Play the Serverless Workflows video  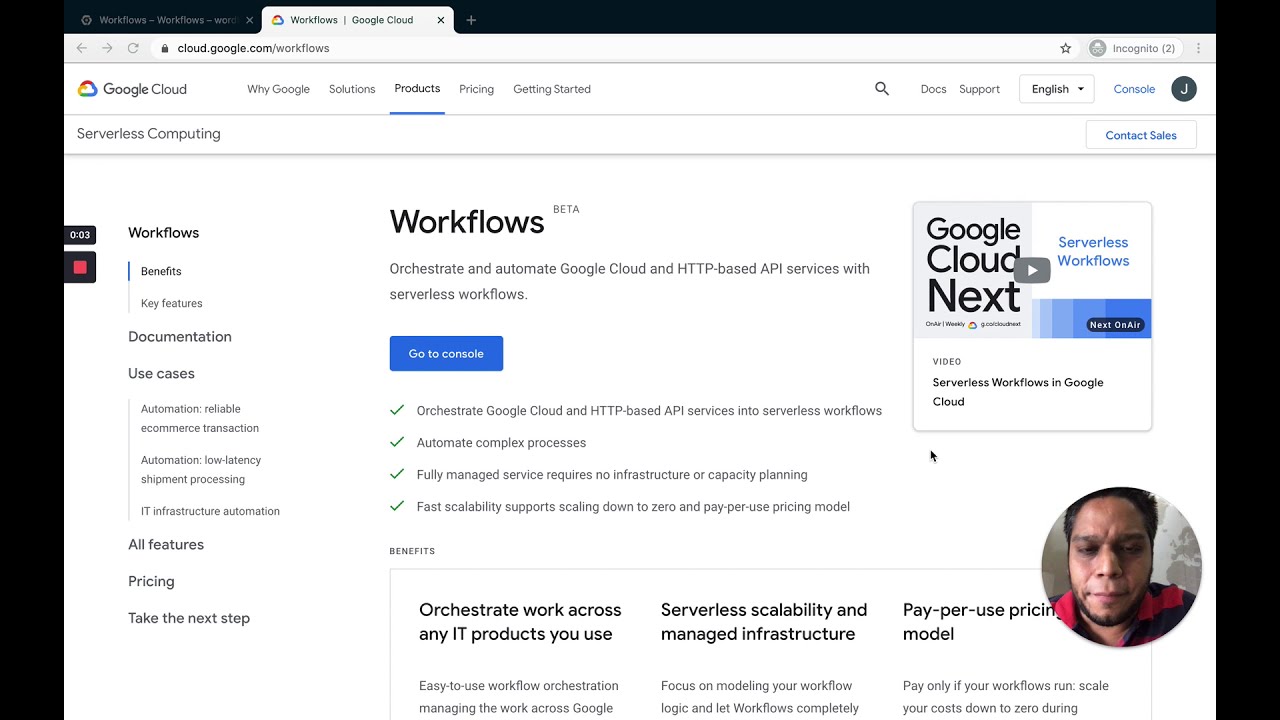pyautogui.click(x=1032, y=270)
